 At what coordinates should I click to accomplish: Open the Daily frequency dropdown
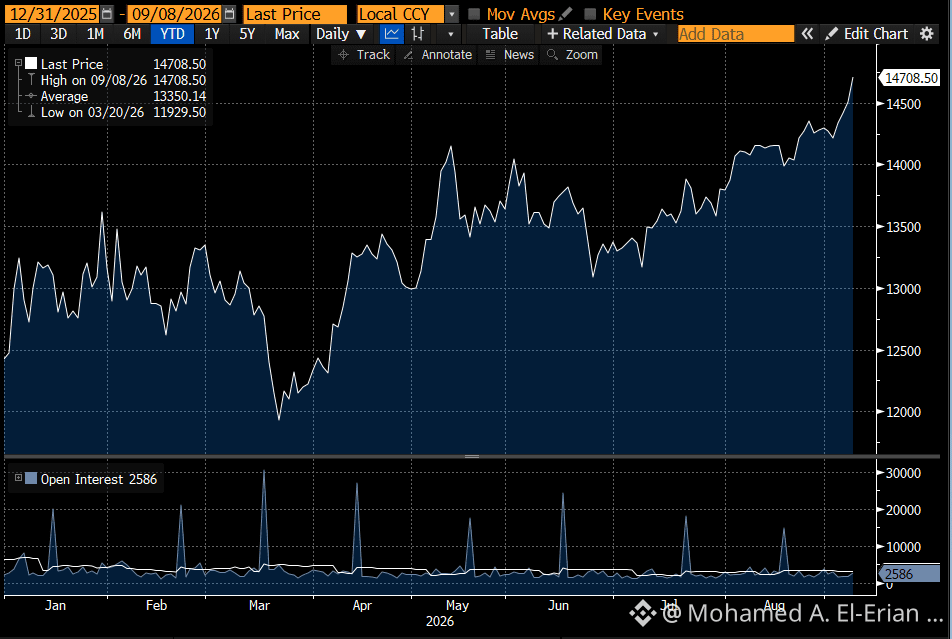point(341,34)
